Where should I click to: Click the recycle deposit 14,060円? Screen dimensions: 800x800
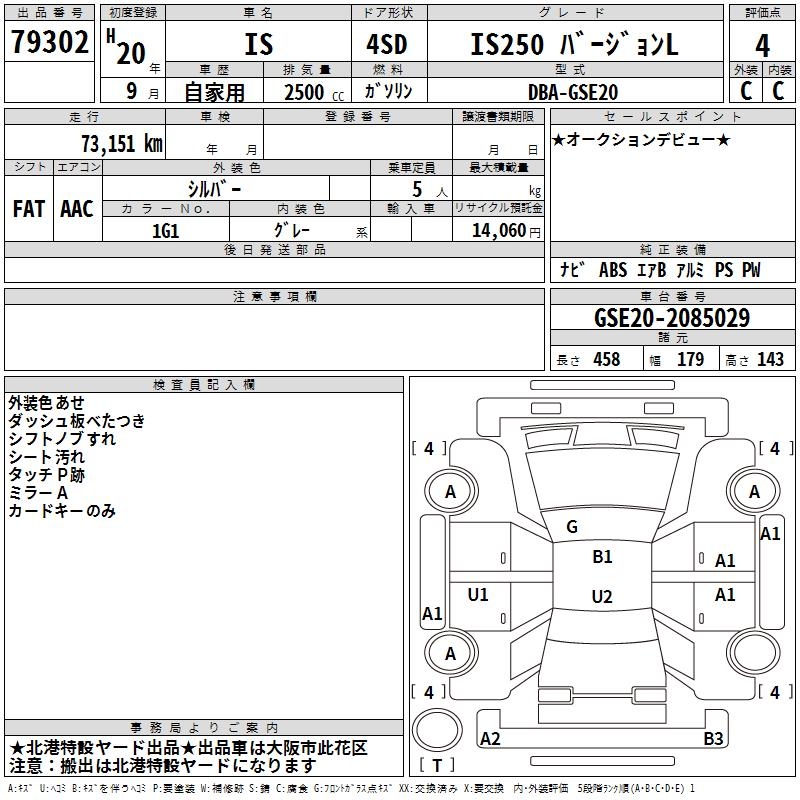pos(506,231)
